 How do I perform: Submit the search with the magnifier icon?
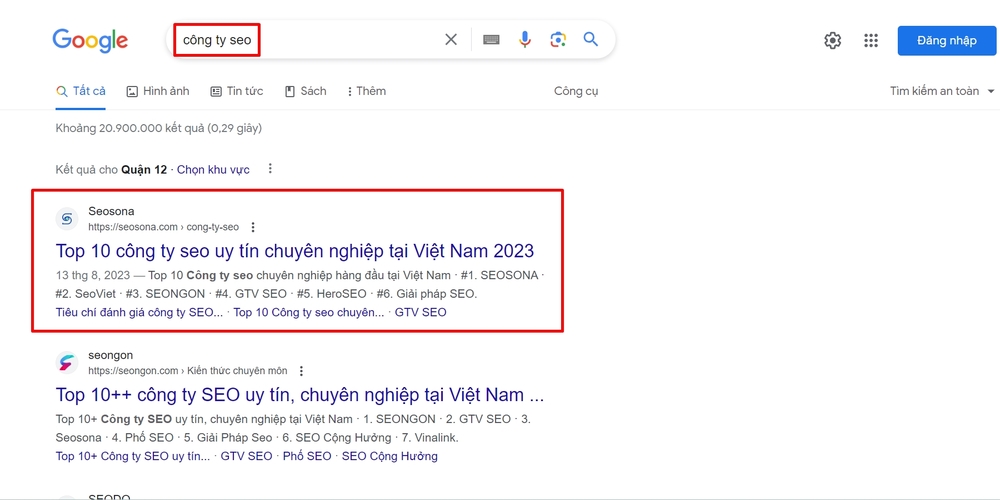coord(591,40)
